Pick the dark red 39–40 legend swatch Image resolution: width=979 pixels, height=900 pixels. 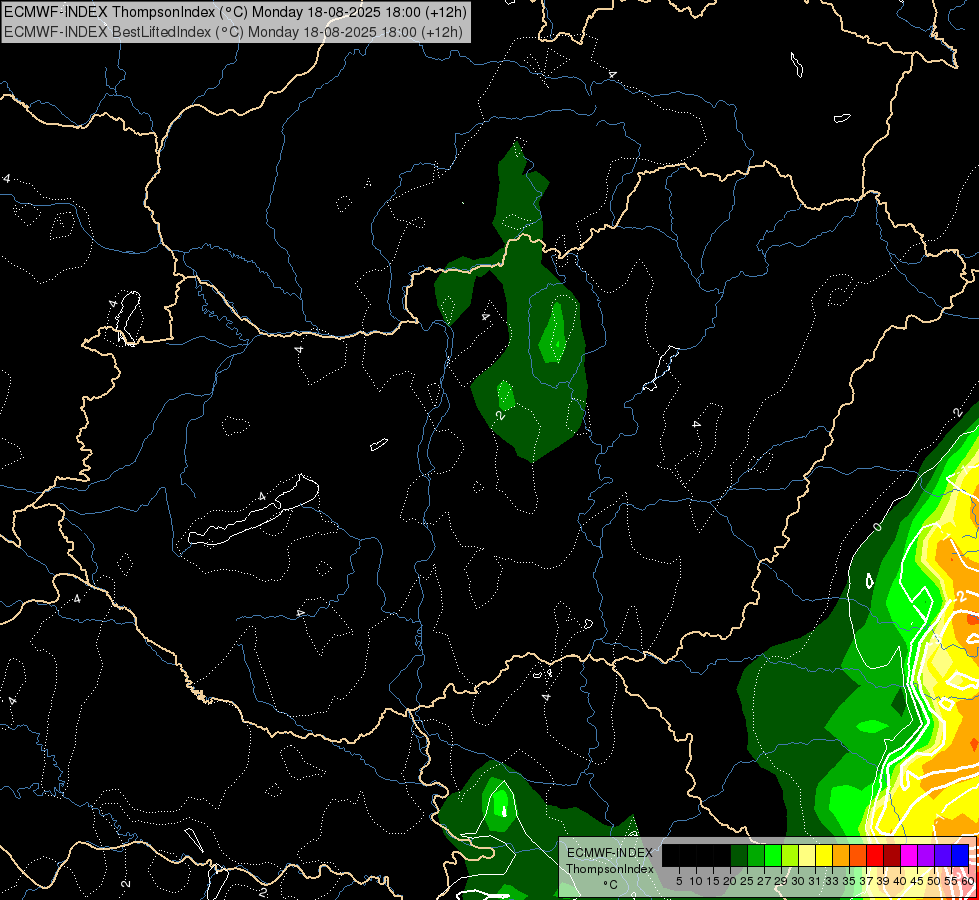(x=892, y=855)
